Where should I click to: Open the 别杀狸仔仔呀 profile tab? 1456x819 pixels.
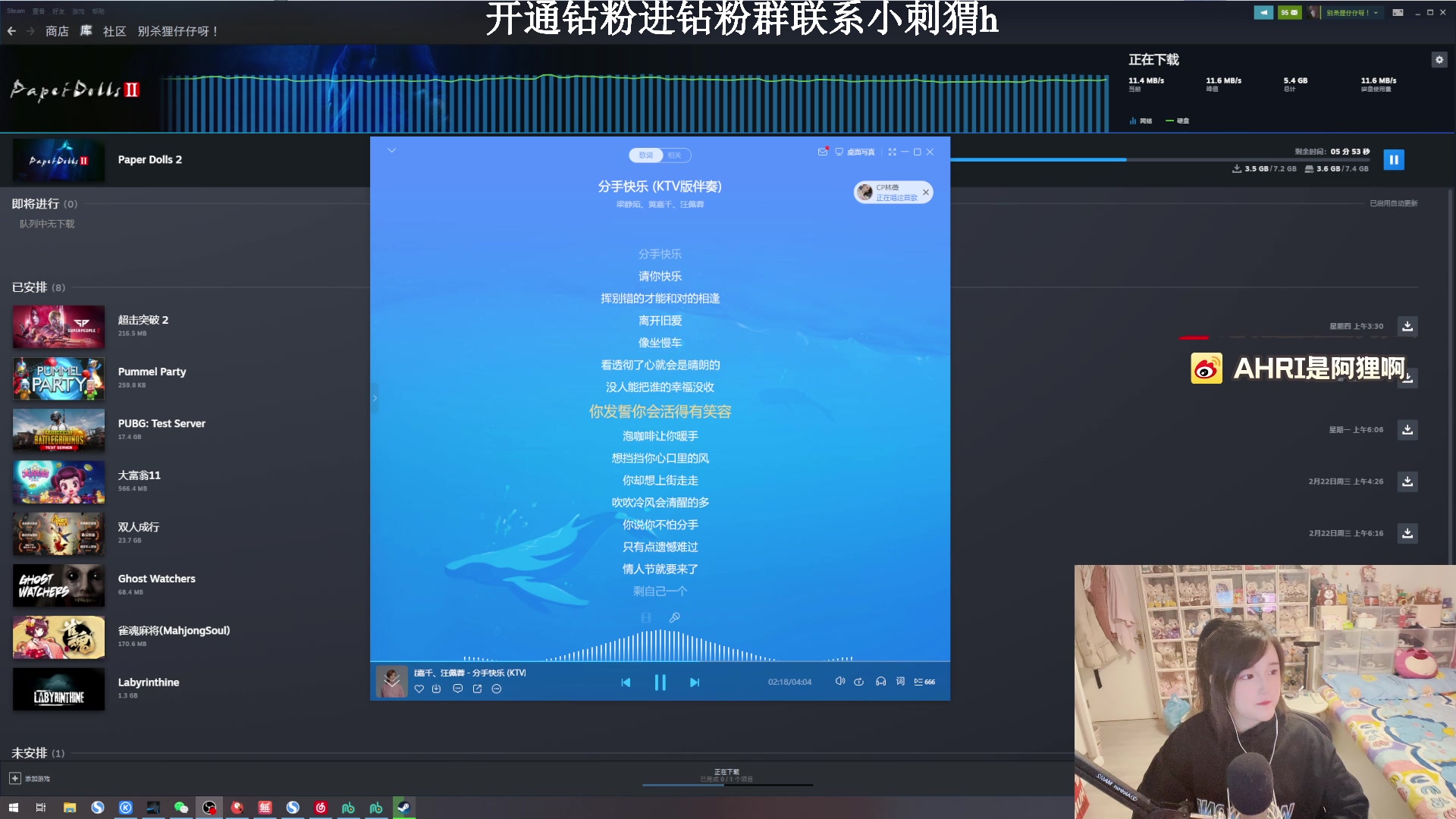(178, 31)
